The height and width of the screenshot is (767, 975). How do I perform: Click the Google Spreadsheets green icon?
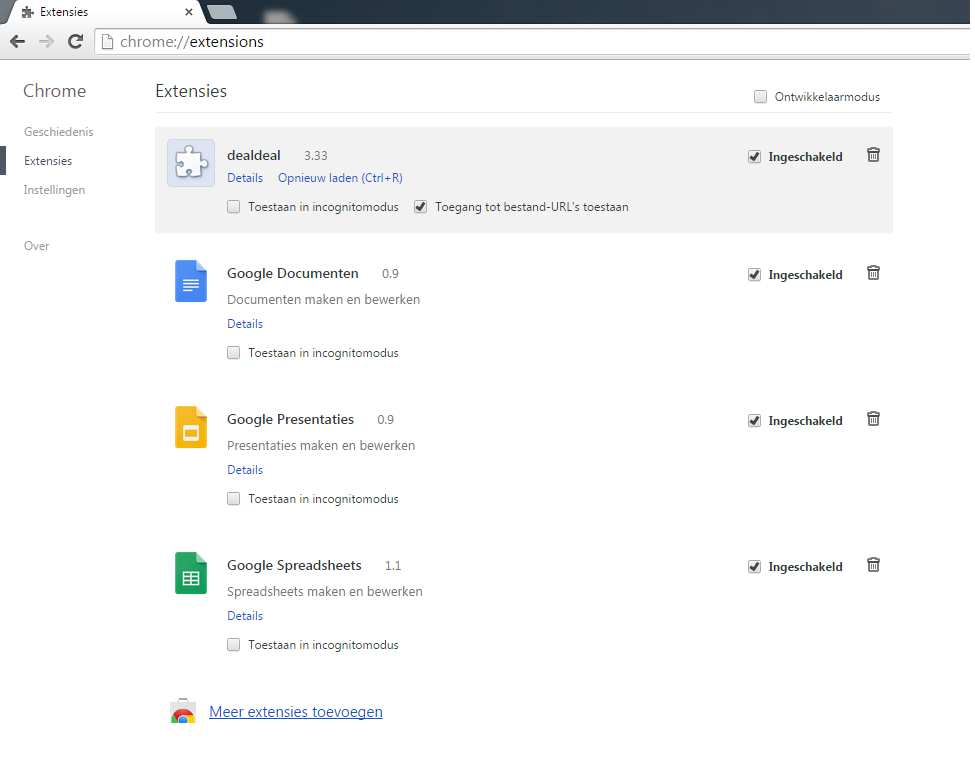click(190, 573)
